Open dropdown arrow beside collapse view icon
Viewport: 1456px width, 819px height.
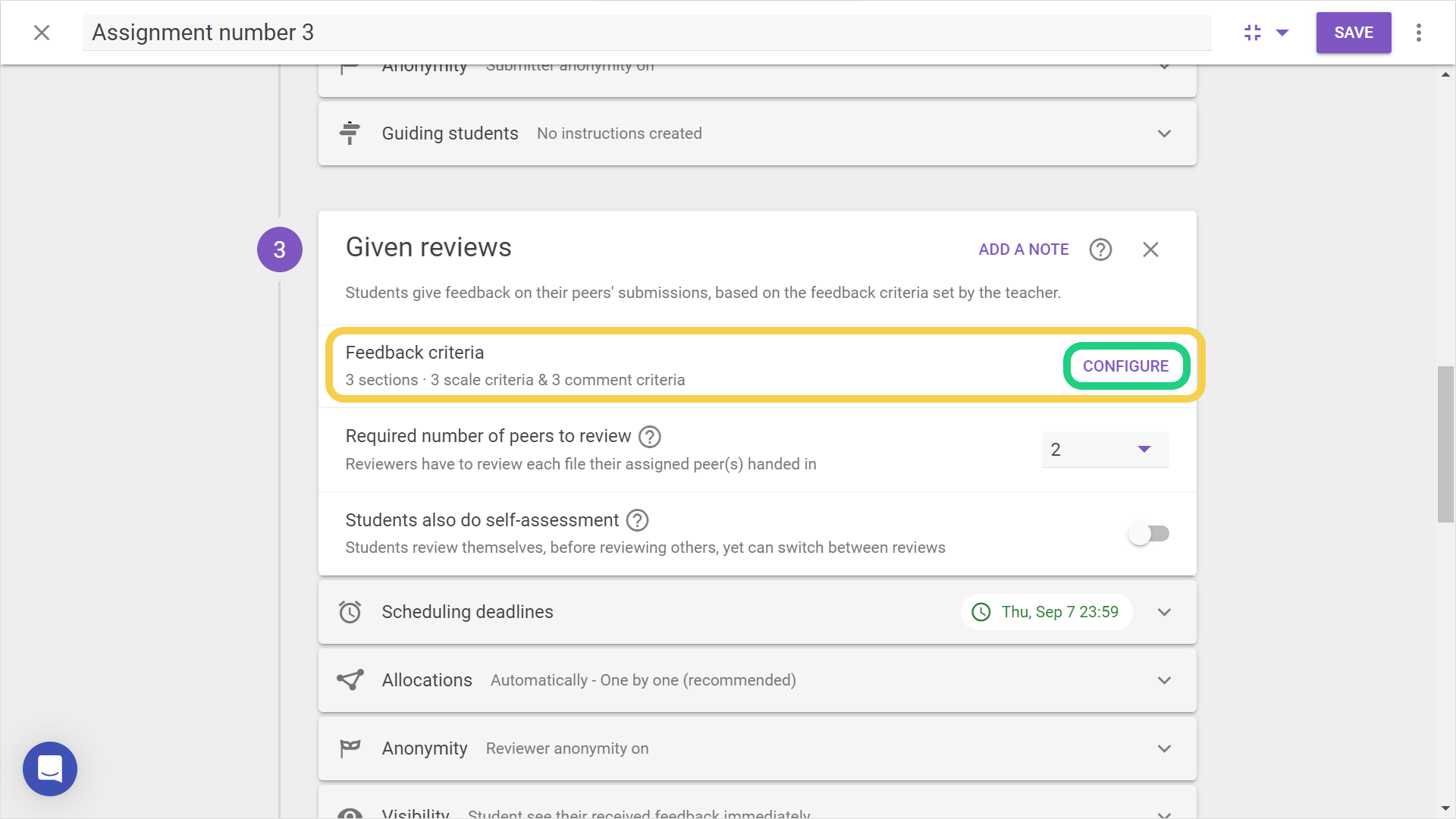(x=1282, y=33)
